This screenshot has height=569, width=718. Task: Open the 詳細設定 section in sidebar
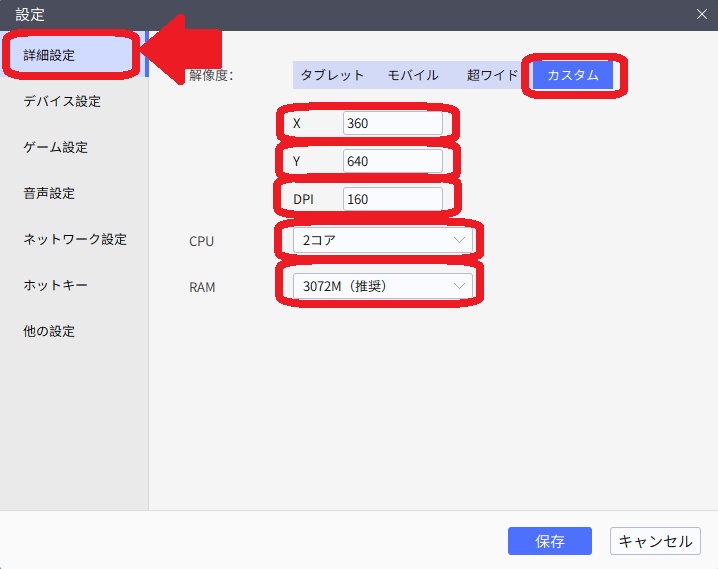coord(50,55)
